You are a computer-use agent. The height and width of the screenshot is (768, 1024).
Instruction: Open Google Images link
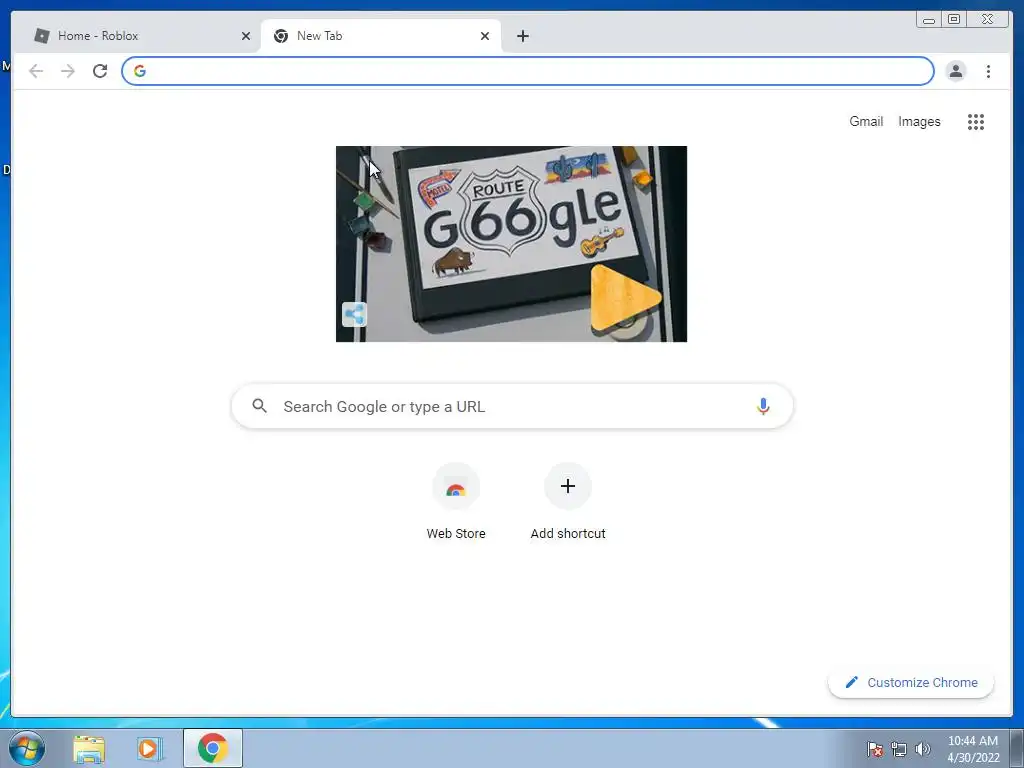click(x=919, y=121)
